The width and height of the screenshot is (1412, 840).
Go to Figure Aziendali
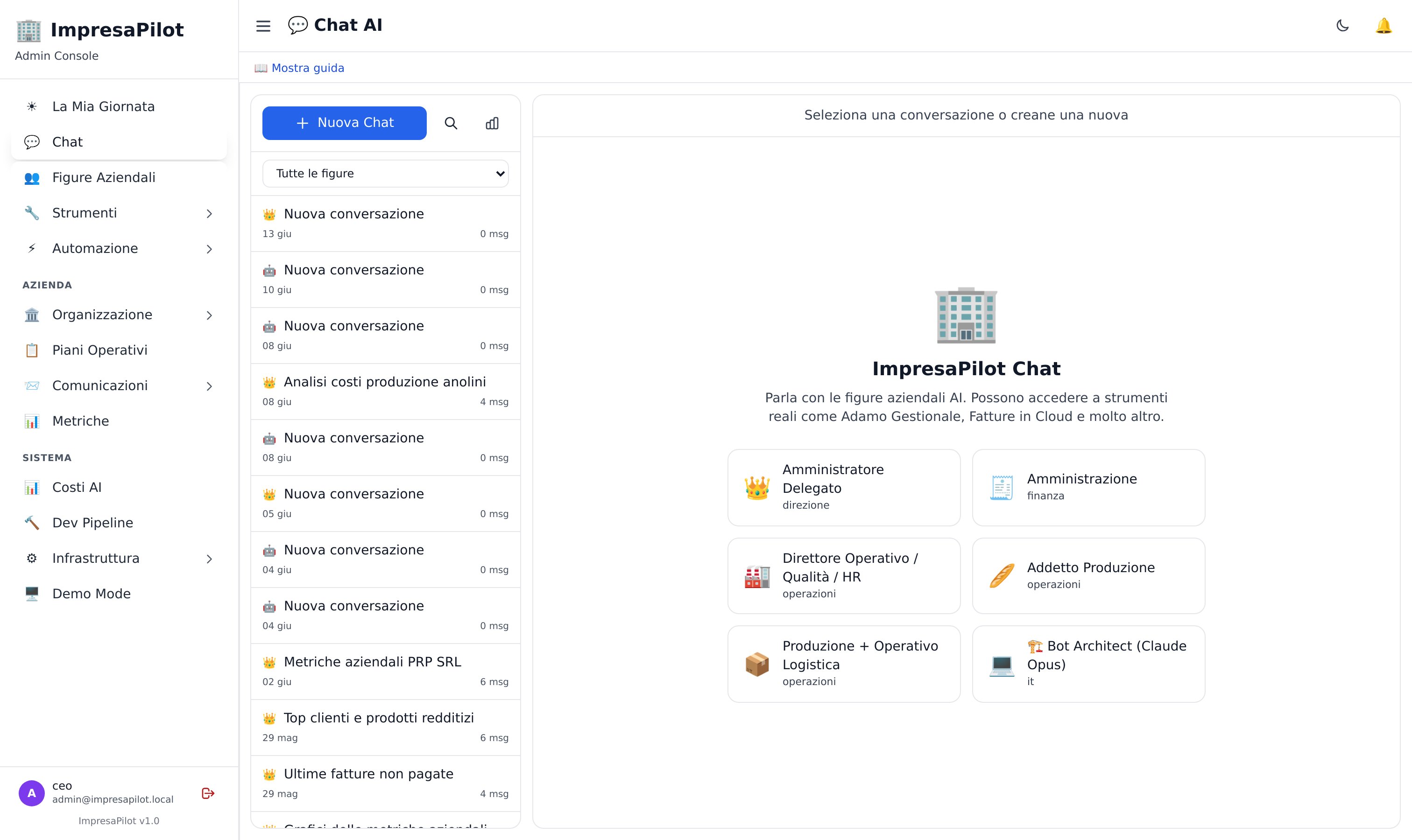click(x=119, y=178)
